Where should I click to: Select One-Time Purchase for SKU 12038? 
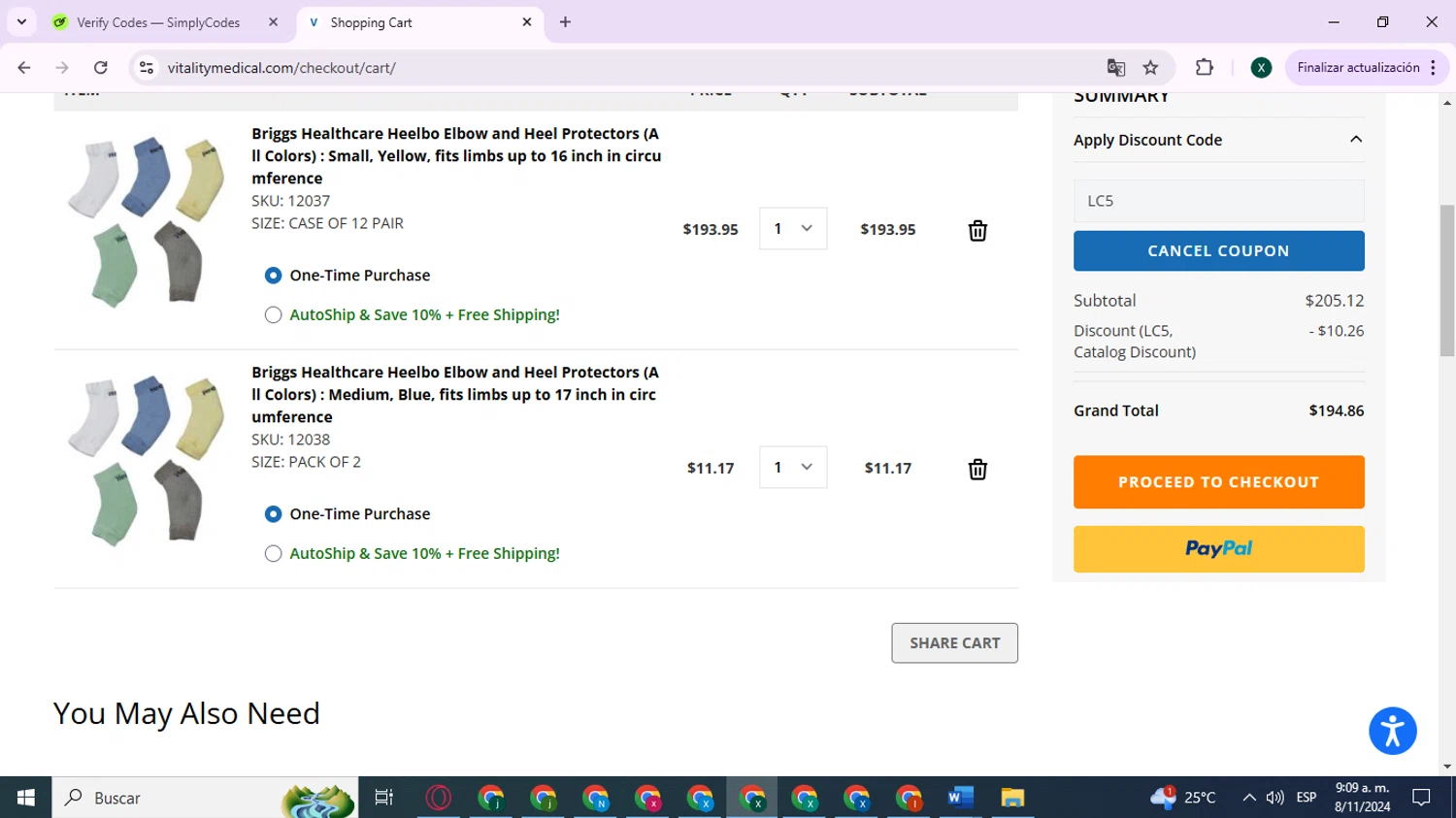pyautogui.click(x=274, y=514)
